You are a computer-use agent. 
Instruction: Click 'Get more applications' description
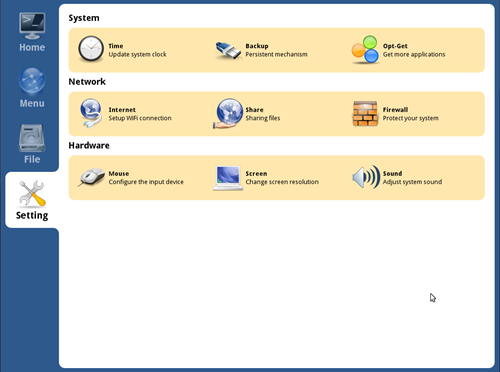point(414,54)
